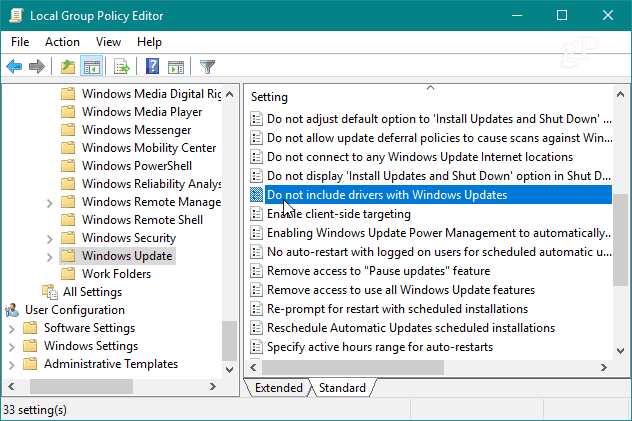
Task: Select 'Enabling Windows Update Power Management' setting
Action: pos(439,233)
